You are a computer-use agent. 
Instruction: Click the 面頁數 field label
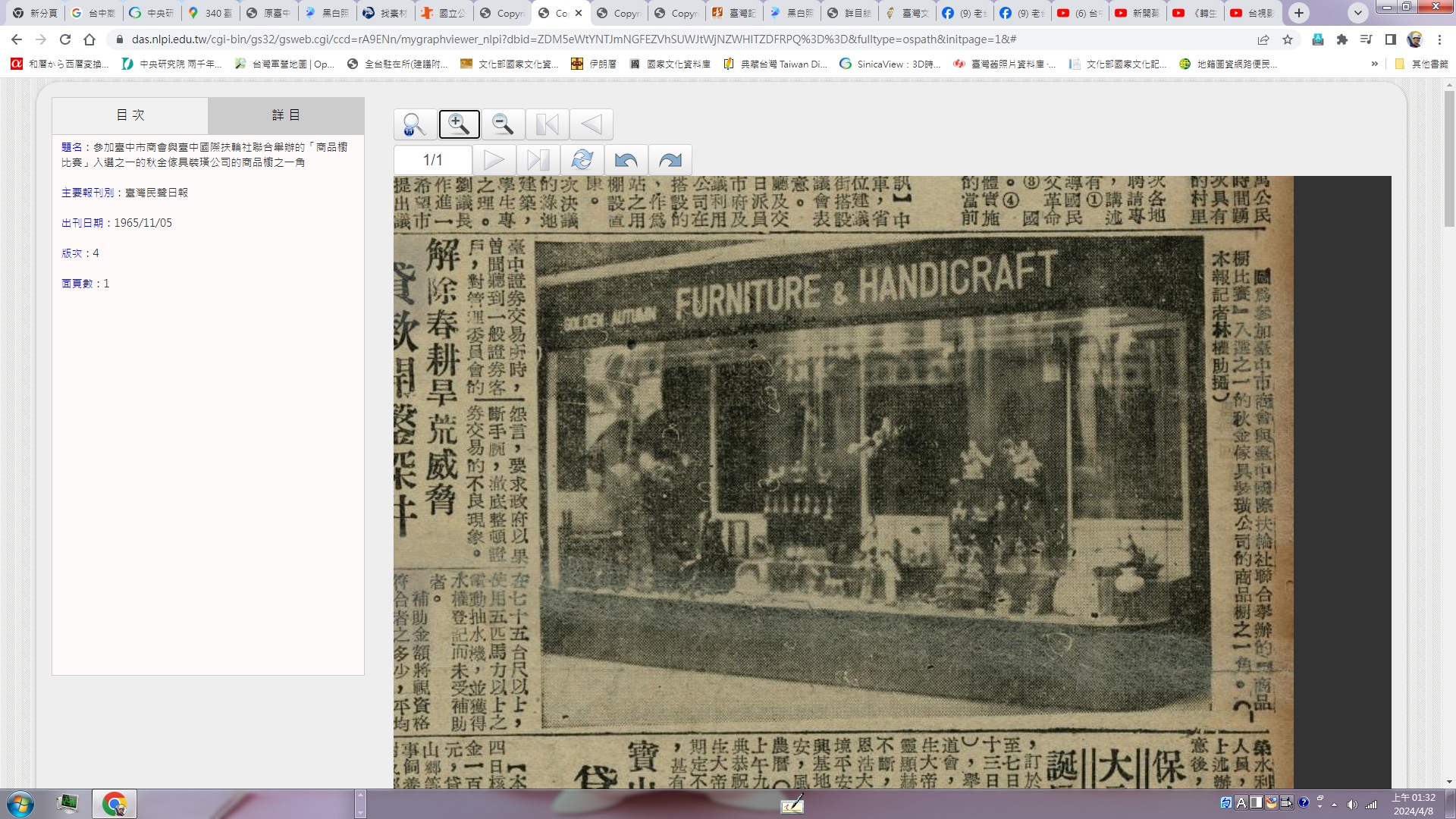point(77,284)
